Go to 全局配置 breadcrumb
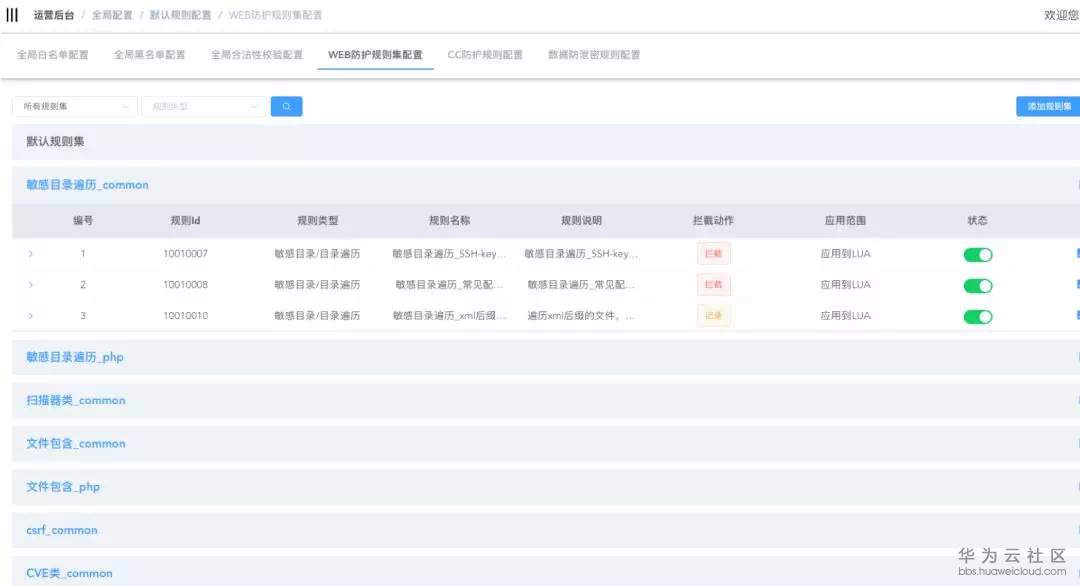This screenshot has height=586, width=1080. [112, 15]
